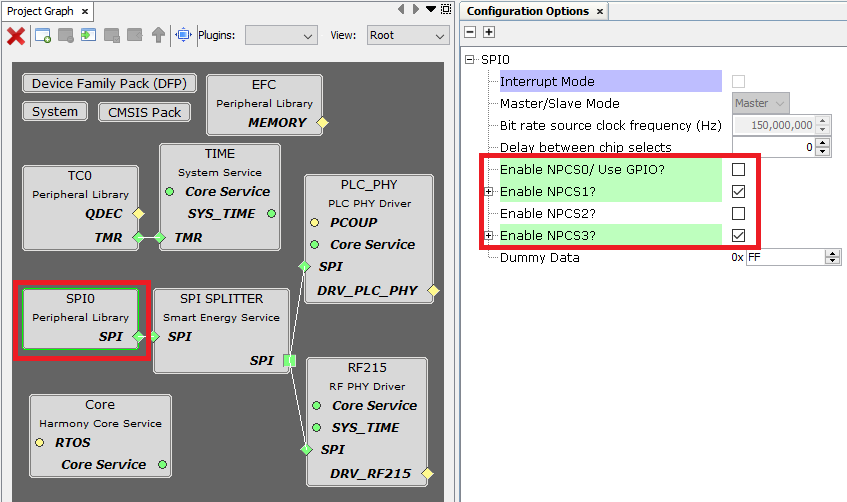
Task: Click the add new group icon
Action: (43, 36)
